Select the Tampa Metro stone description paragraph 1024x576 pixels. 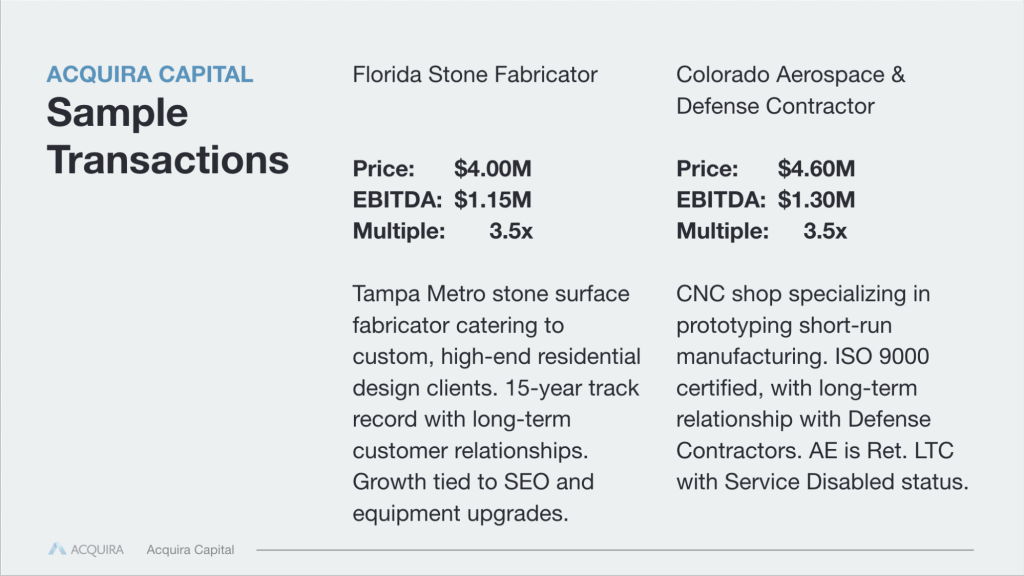(x=496, y=404)
